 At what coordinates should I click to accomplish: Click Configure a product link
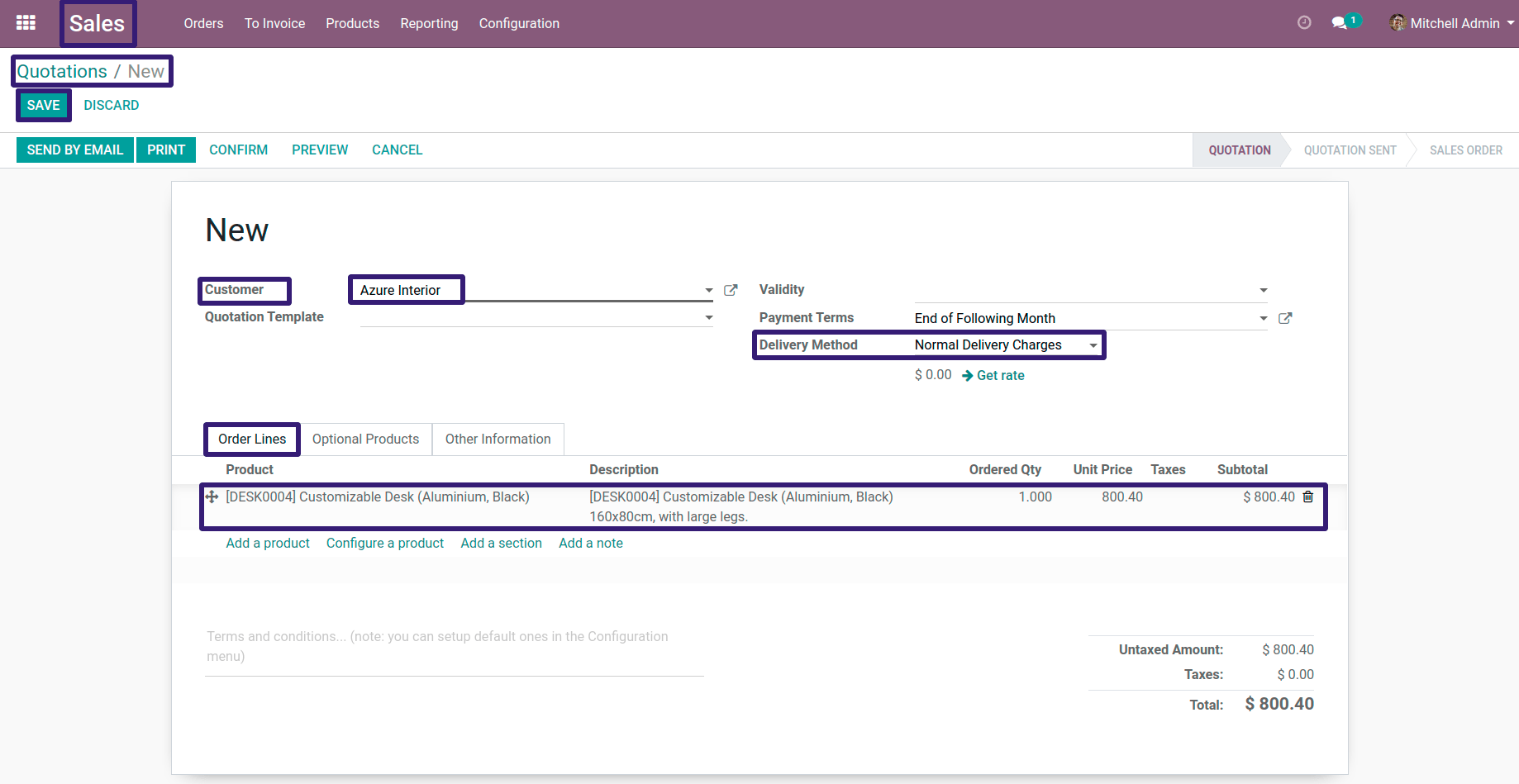385,543
